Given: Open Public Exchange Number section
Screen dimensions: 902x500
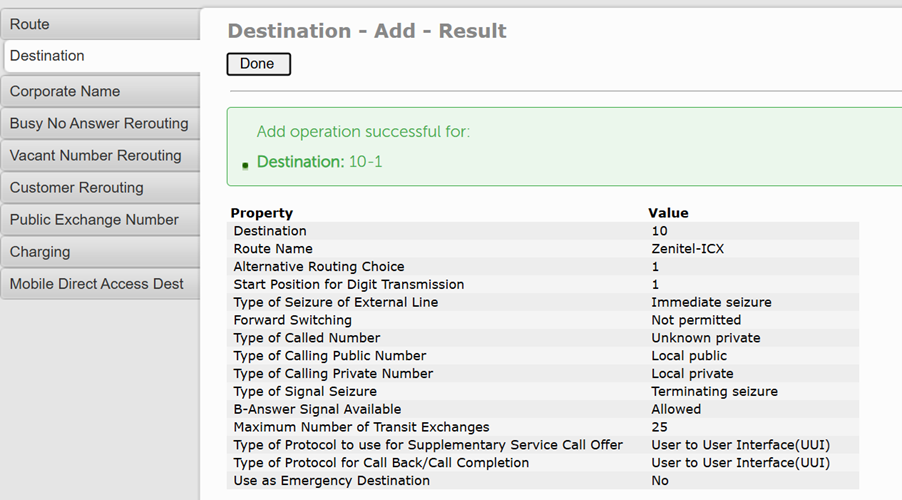Looking at the screenshot, I should (x=100, y=219).
